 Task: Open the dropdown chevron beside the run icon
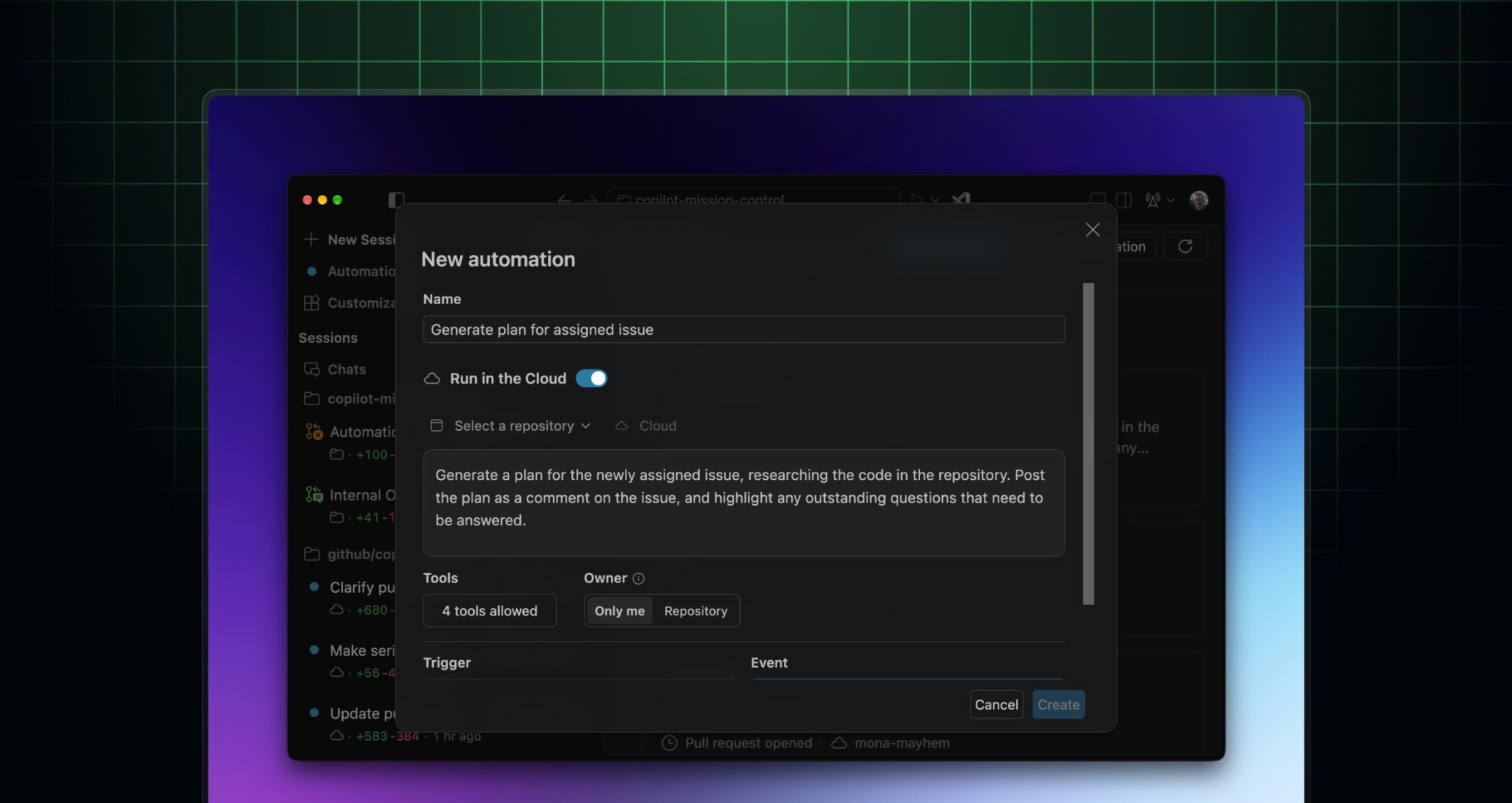click(x=935, y=200)
